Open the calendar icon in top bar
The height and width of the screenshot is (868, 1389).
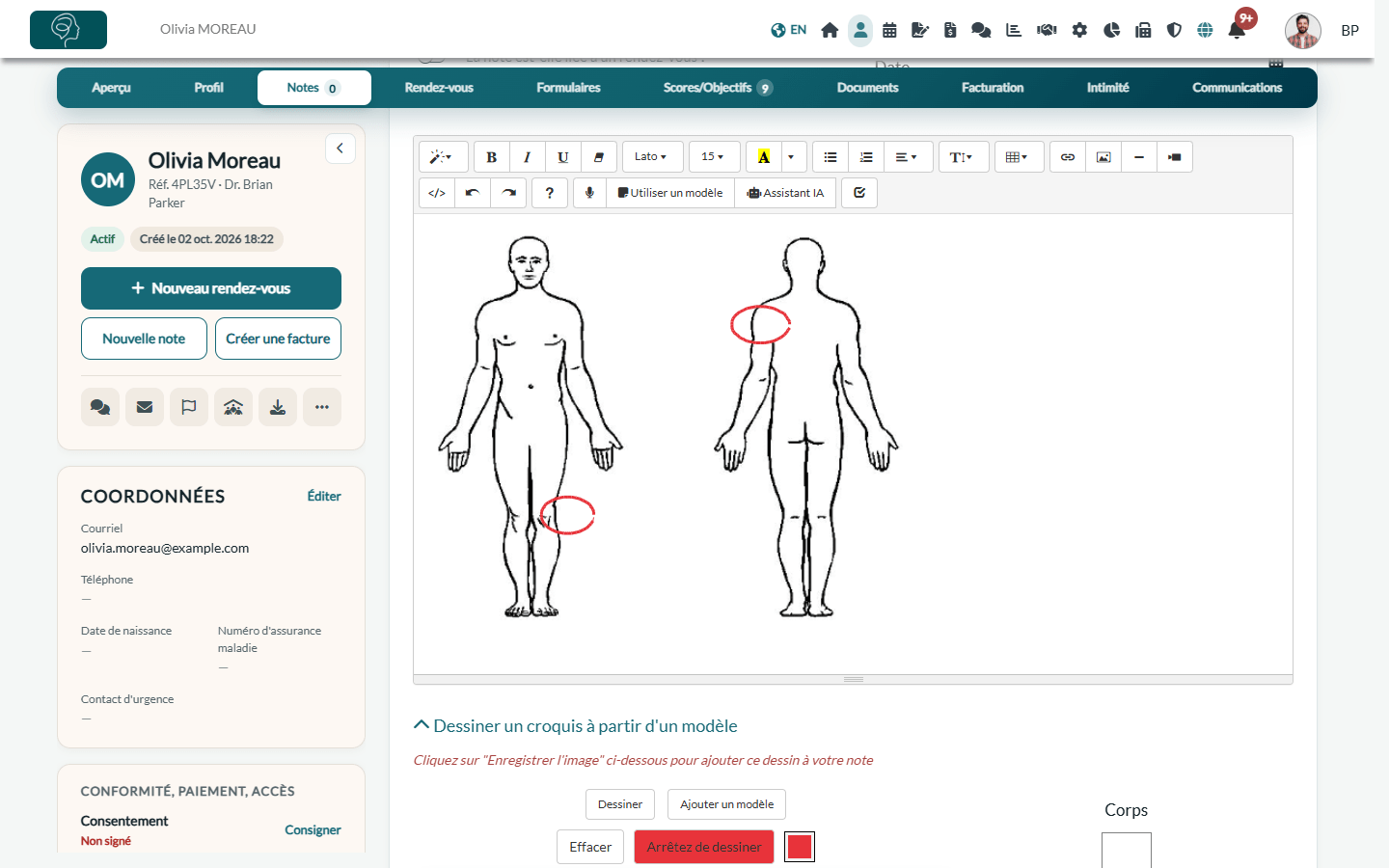(889, 30)
